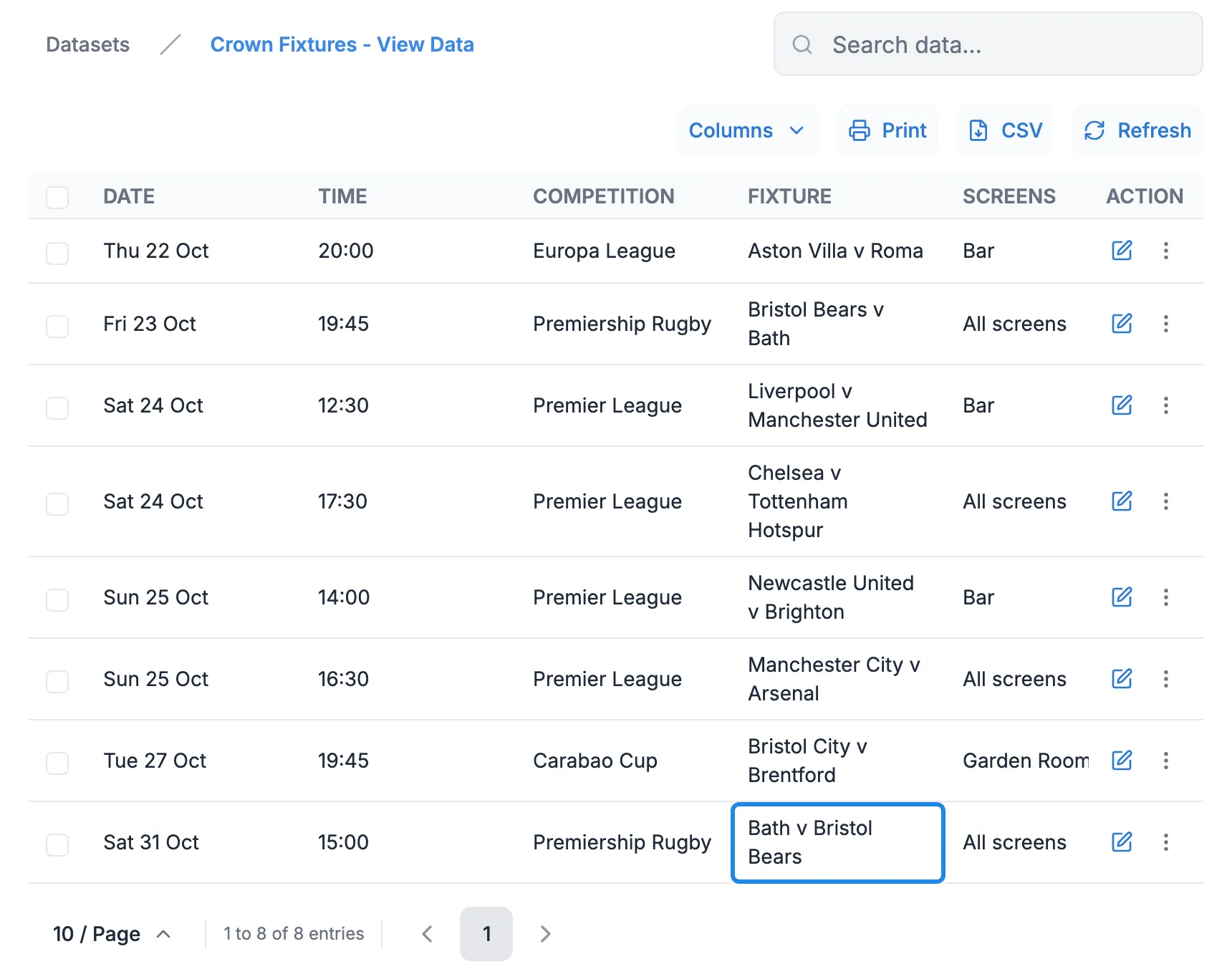The width and height of the screenshot is (1232, 974).
Task: Tick the Tue 27 Oct row checkbox
Action: tap(57, 763)
